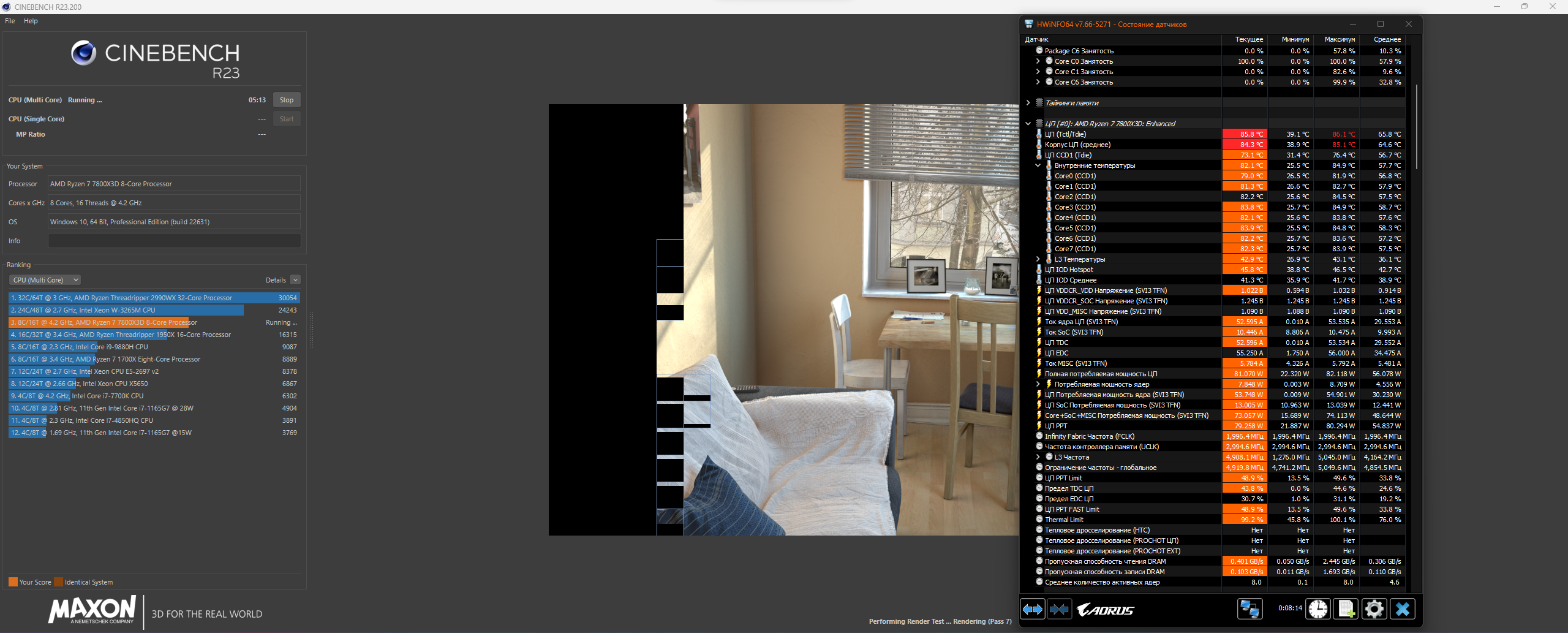Screen dimensions: 1568x633
Task: Click the expand-columns arrows button in HWiNFO
Action: click(1033, 609)
